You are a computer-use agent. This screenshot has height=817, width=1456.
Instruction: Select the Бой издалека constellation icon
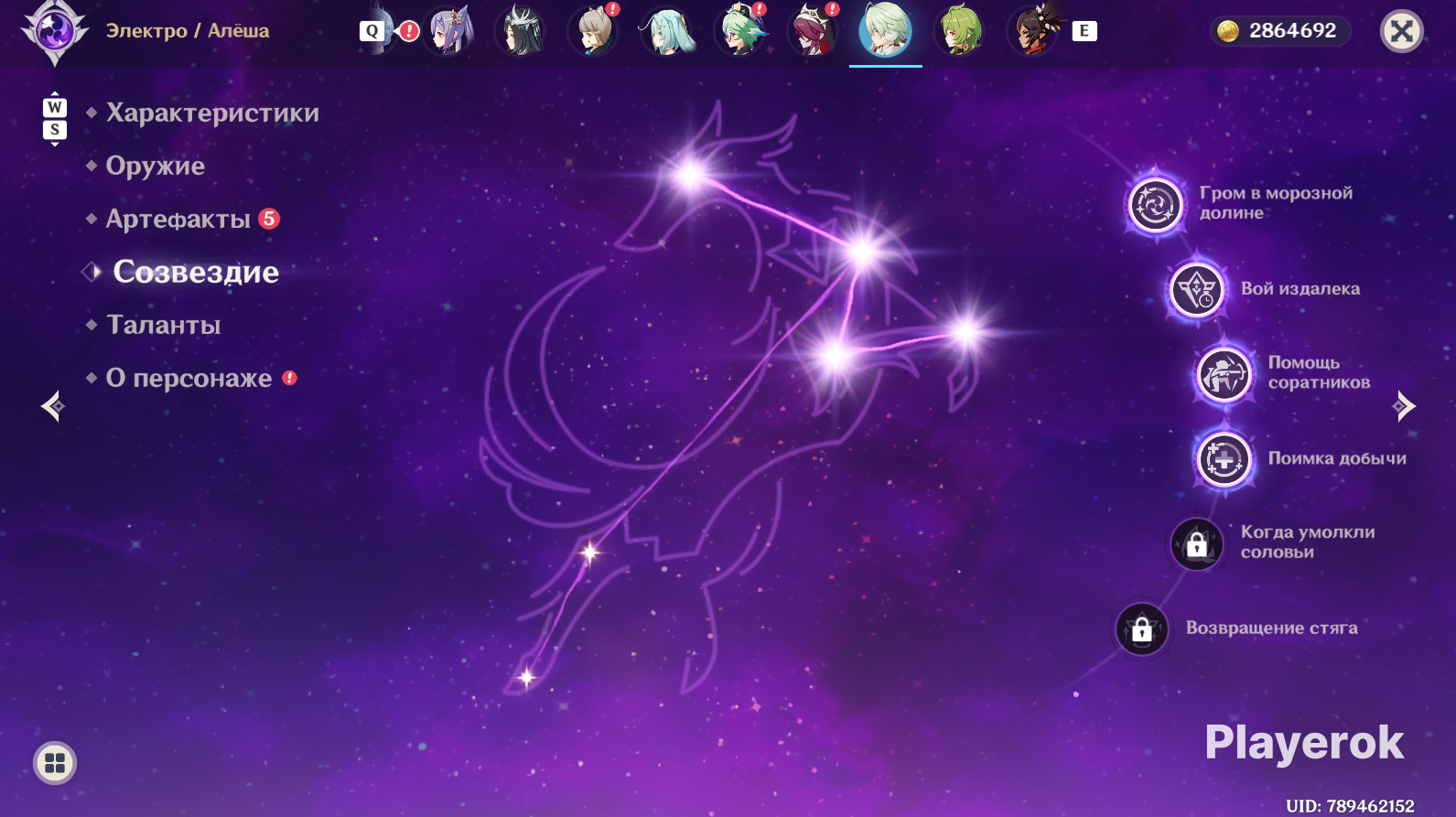(1196, 290)
